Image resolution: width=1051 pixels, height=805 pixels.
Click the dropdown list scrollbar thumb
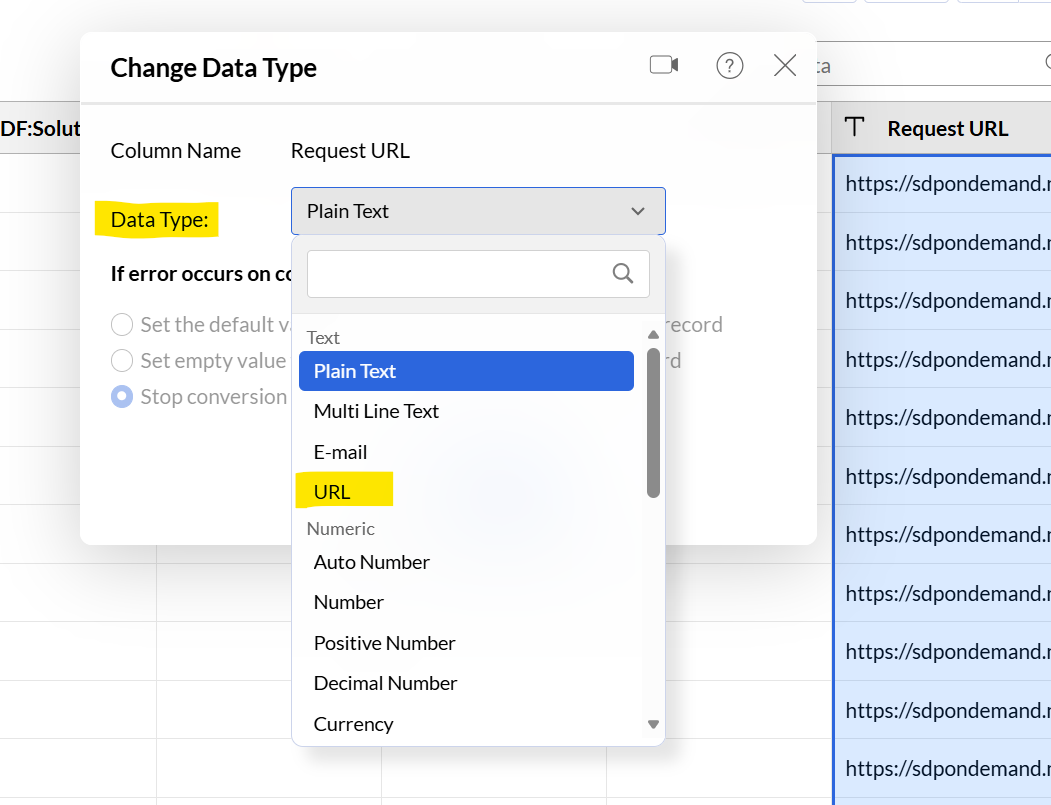[x=653, y=420]
